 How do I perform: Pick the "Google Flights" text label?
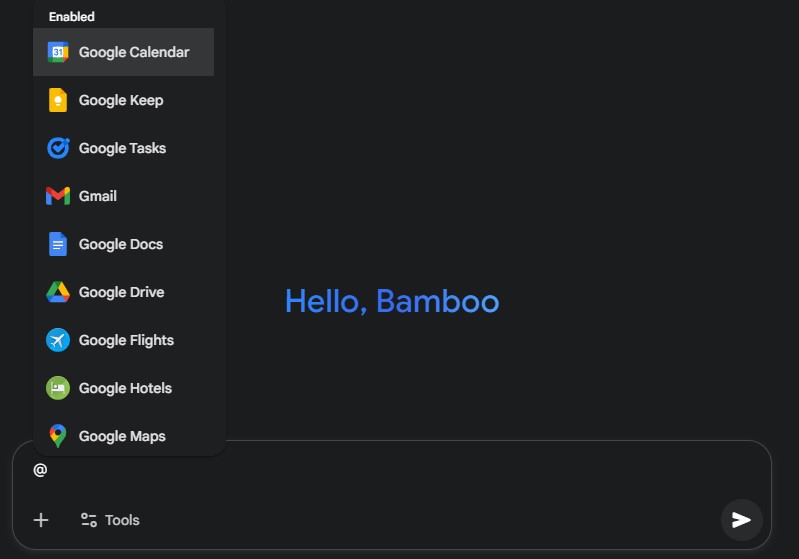[126, 340]
